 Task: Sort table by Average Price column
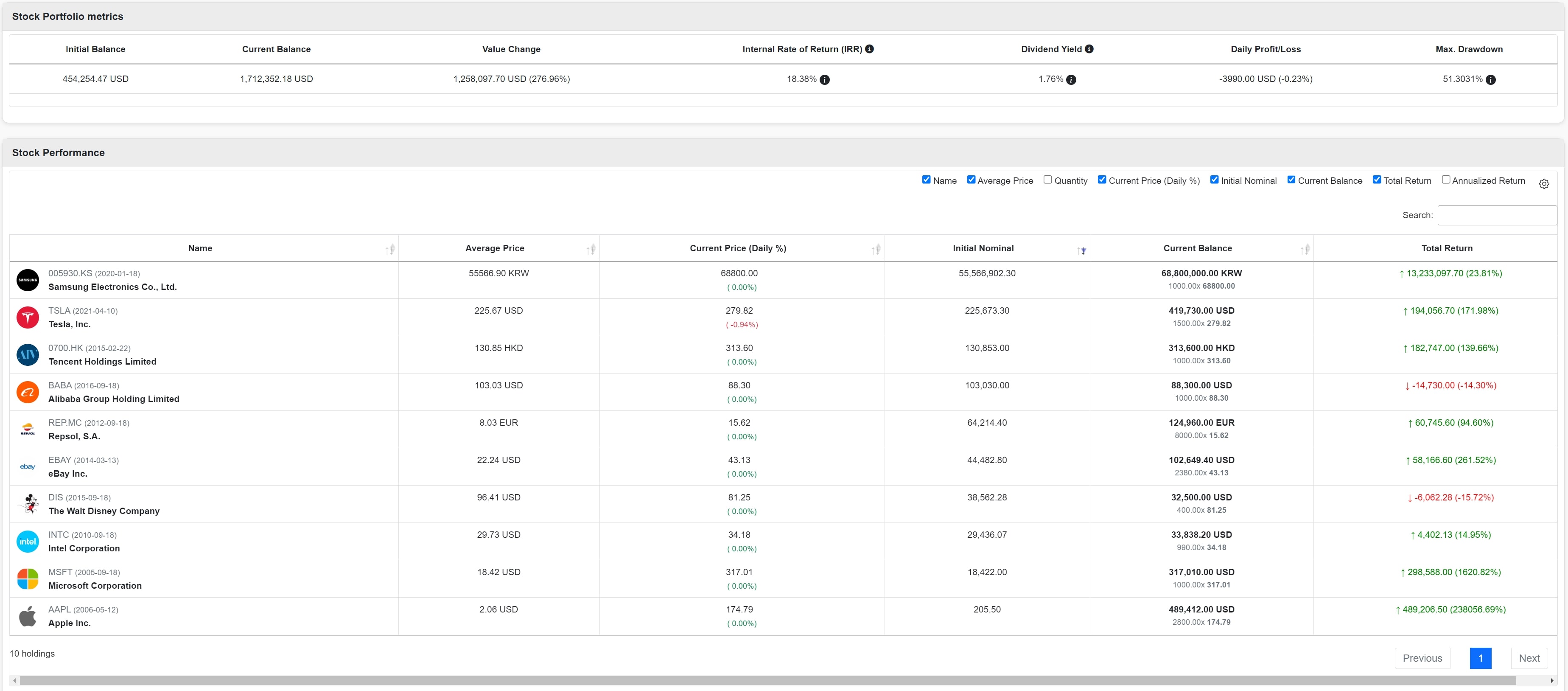(x=498, y=248)
